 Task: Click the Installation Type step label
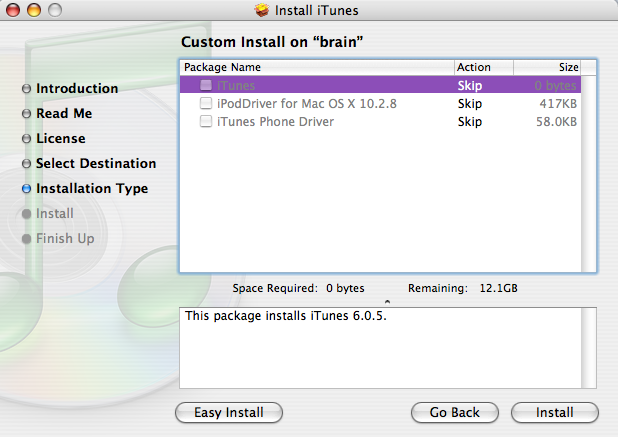coord(92,189)
